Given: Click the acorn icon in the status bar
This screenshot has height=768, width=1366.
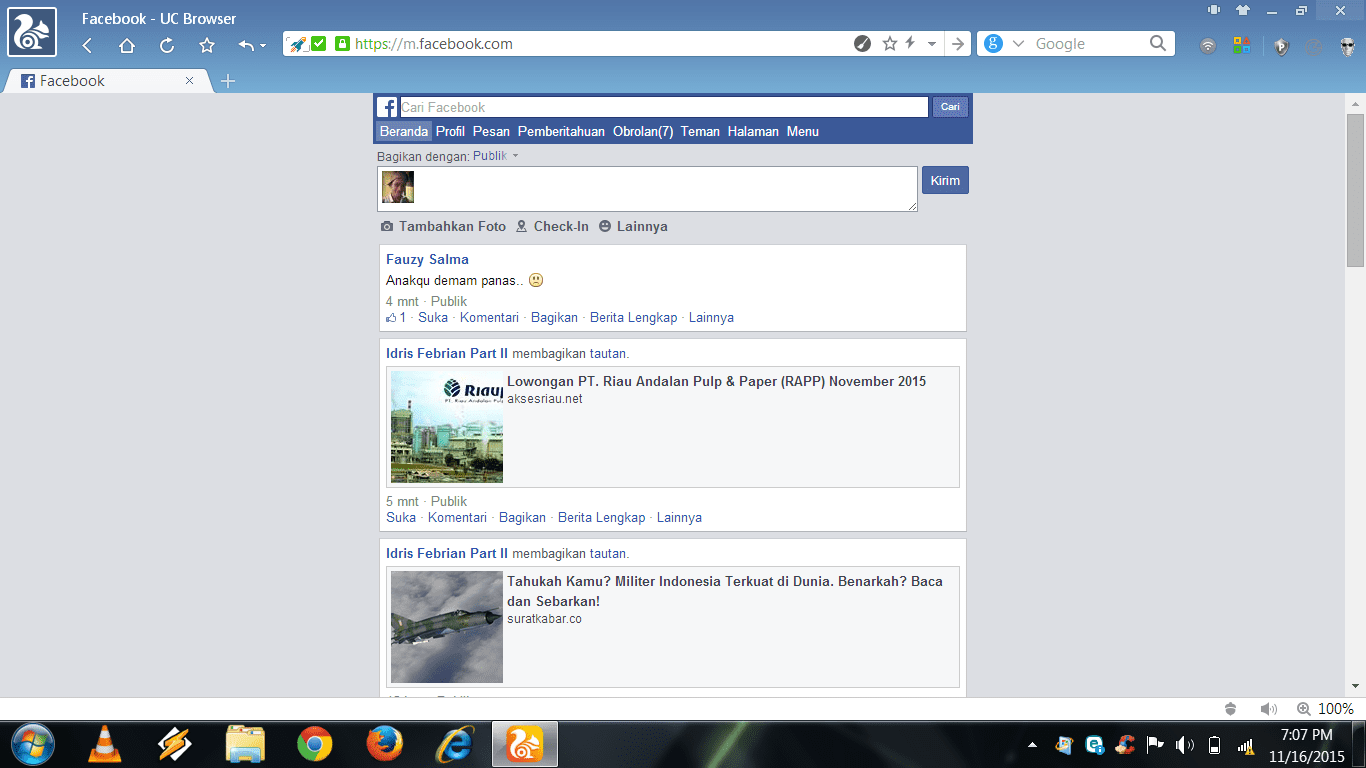Looking at the screenshot, I should point(1231,709).
